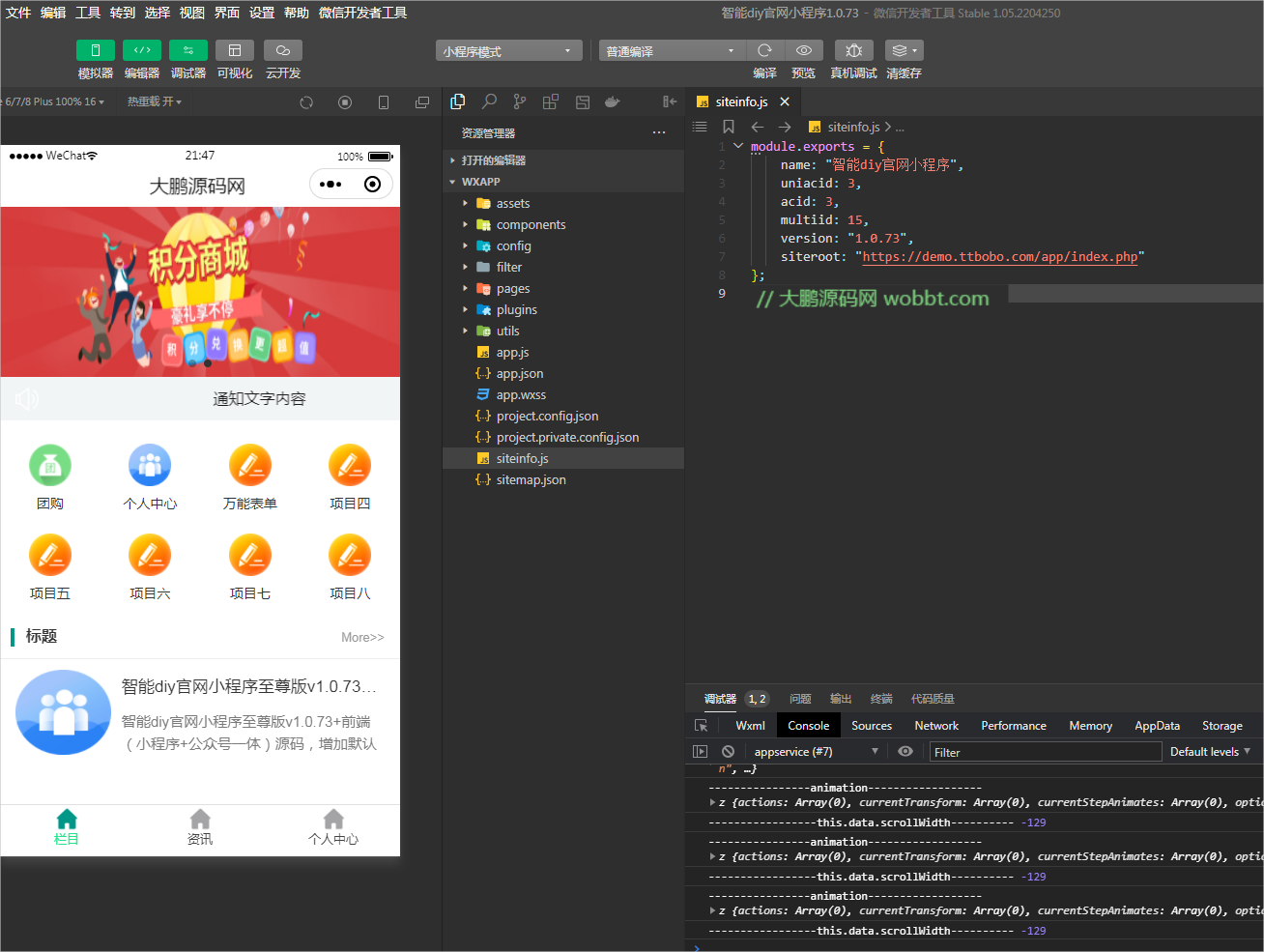Enable the element inspector toggle in the debugger
This screenshot has width=1264, height=952.
[x=699, y=725]
